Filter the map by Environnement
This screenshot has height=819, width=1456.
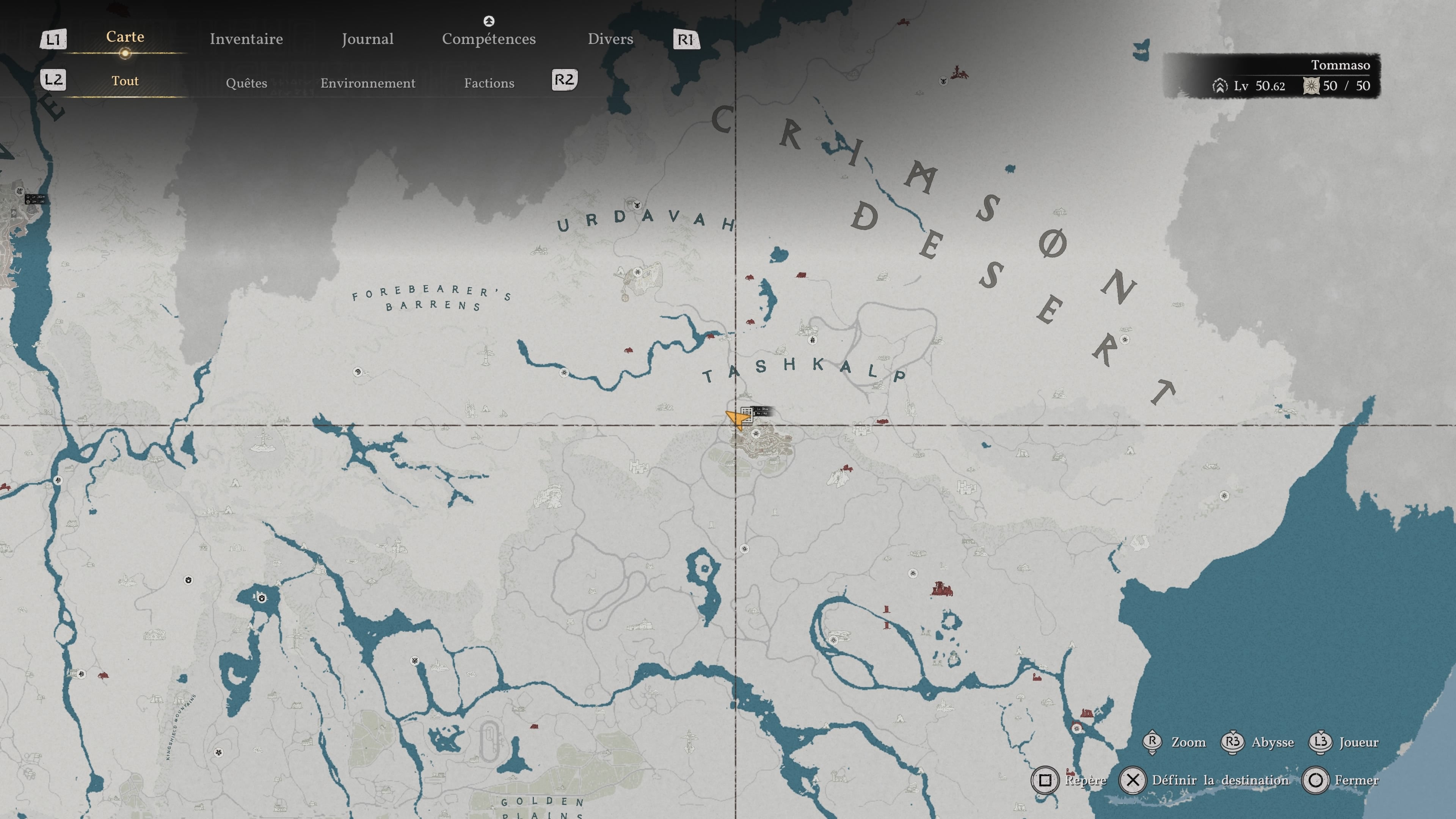[x=368, y=83]
